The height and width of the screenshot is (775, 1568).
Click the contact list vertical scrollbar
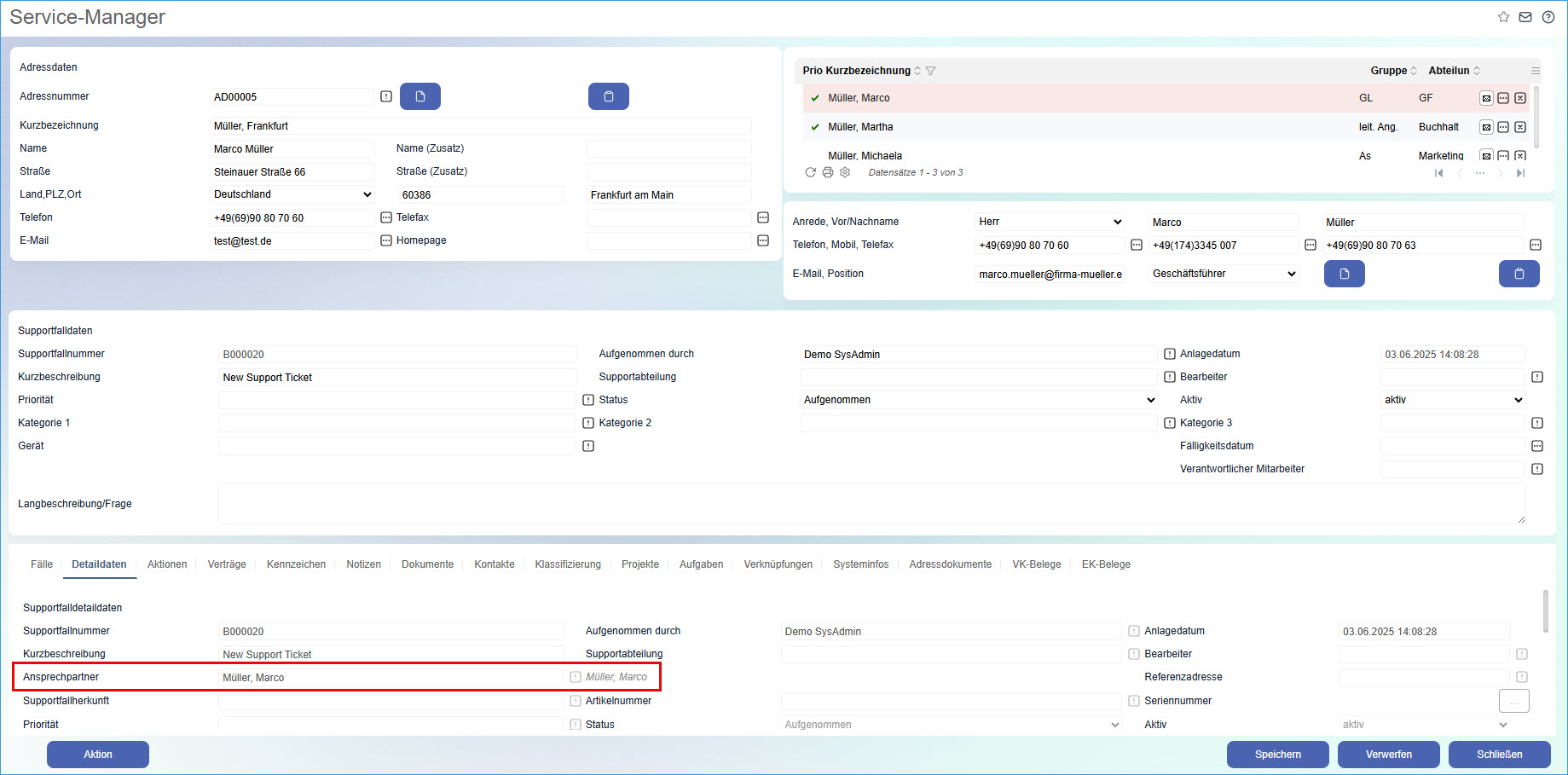click(x=1536, y=116)
